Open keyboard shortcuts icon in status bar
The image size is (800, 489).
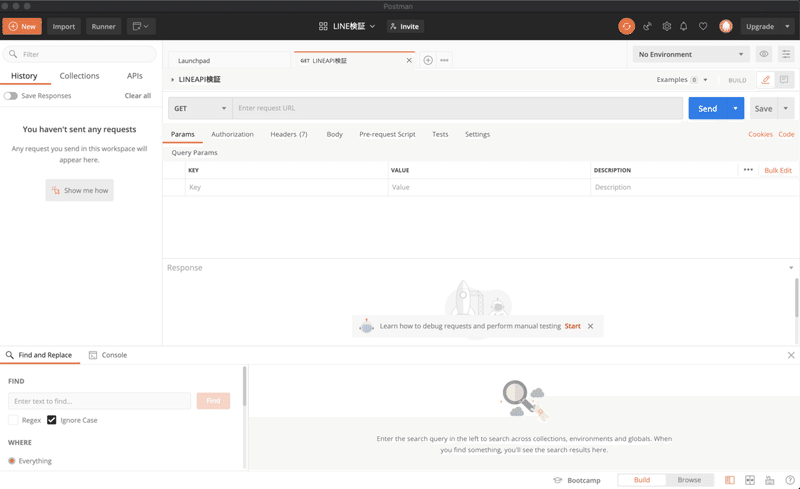[769, 480]
